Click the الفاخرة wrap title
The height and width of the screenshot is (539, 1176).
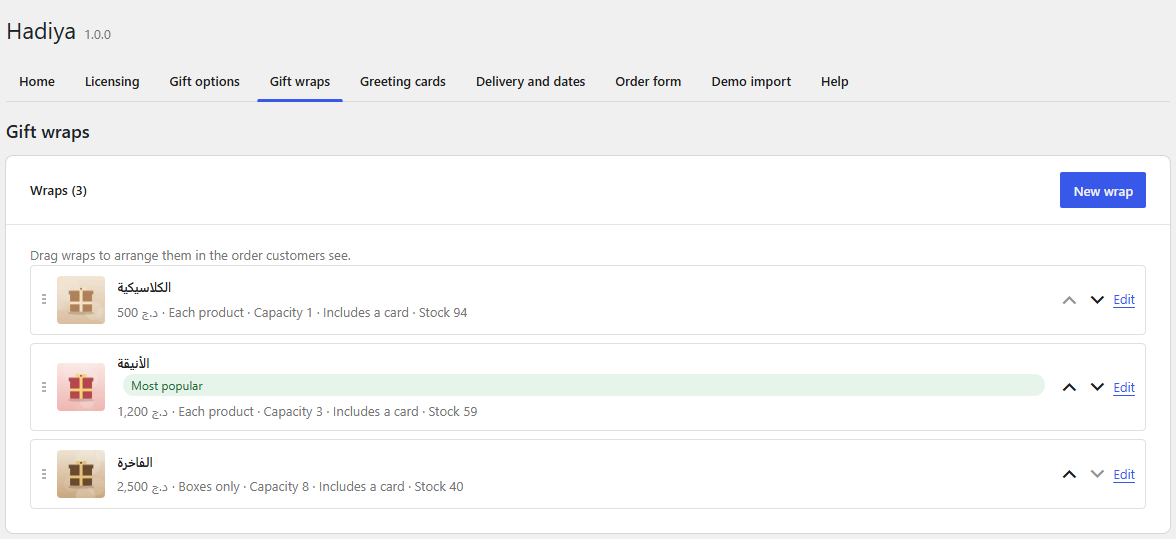tap(135, 463)
